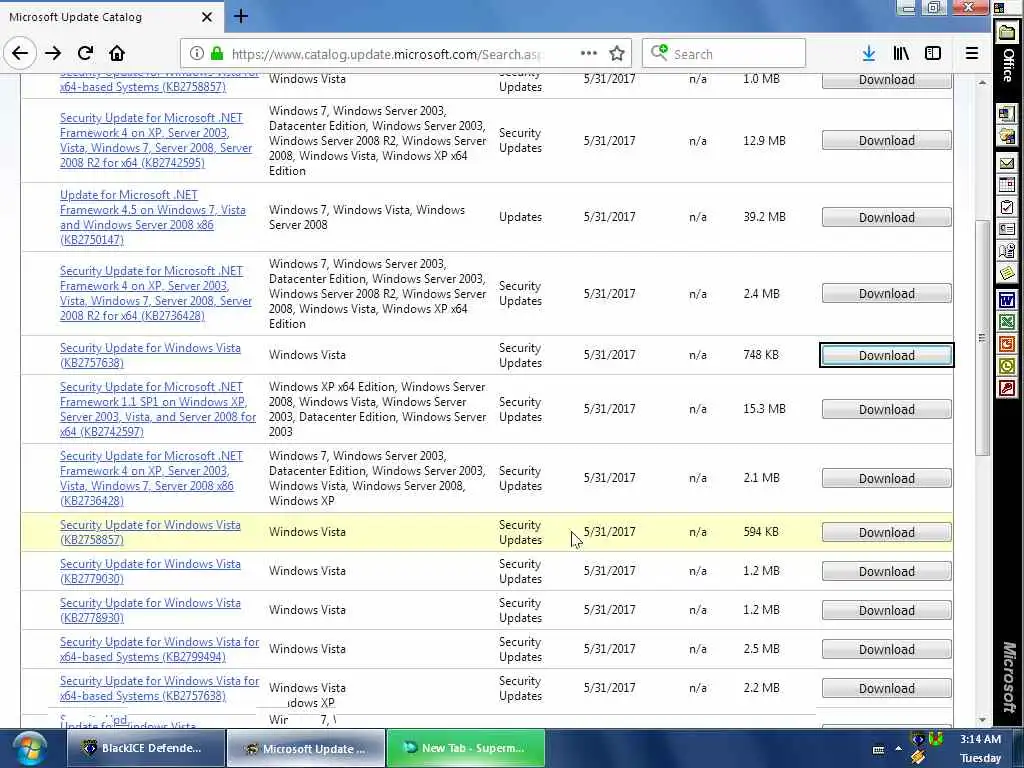This screenshot has height=768, width=1024.
Task: Download the 2.1 MB KB2736428 x86 update
Action: (x=886, y=479)
